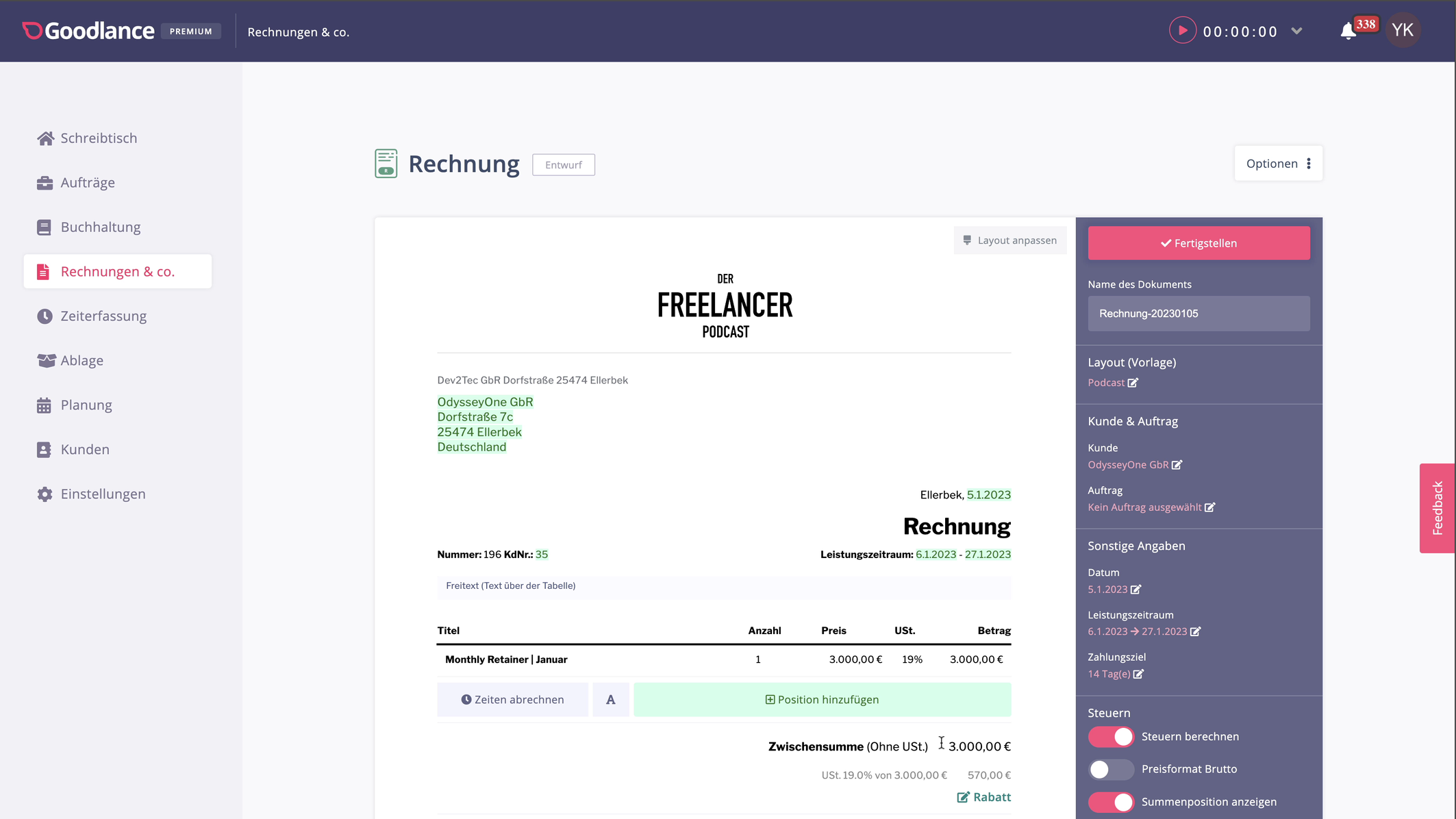Disable the Steuern berechnen toggle
This screenshot has height=819, width=1456.
tap(1111, 737)
